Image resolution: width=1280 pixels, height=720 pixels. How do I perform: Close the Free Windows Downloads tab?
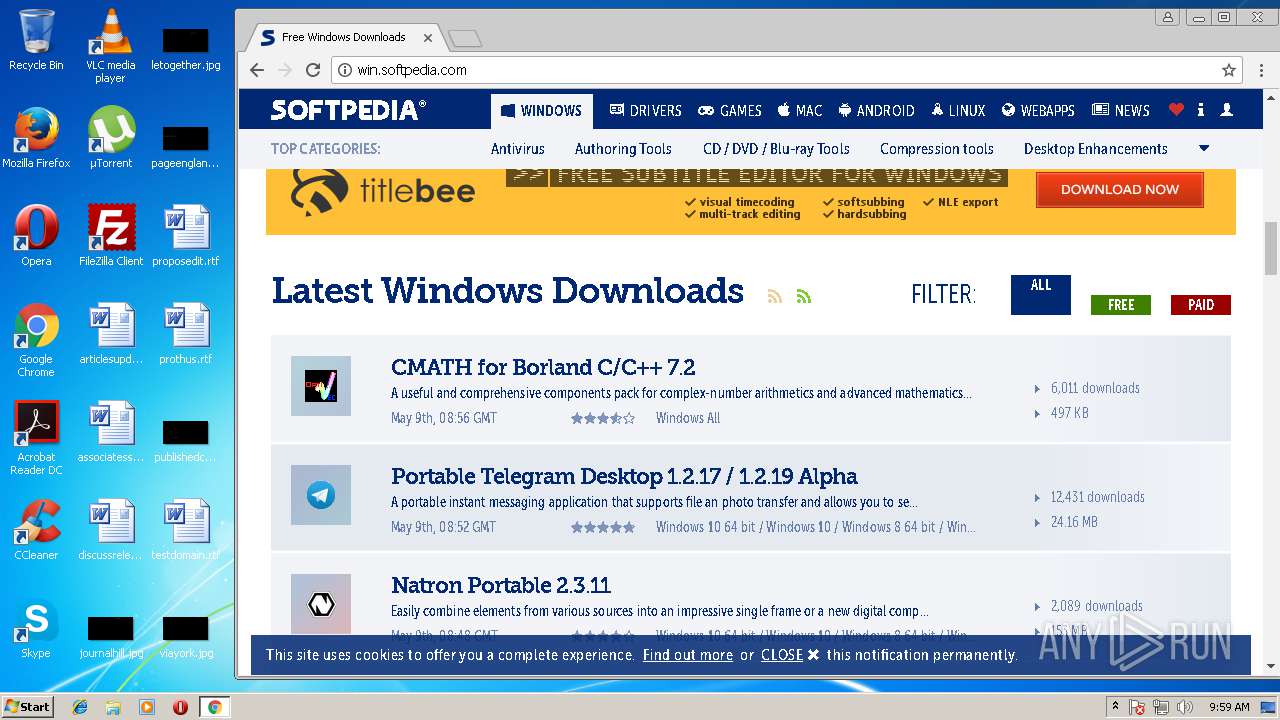428,37
